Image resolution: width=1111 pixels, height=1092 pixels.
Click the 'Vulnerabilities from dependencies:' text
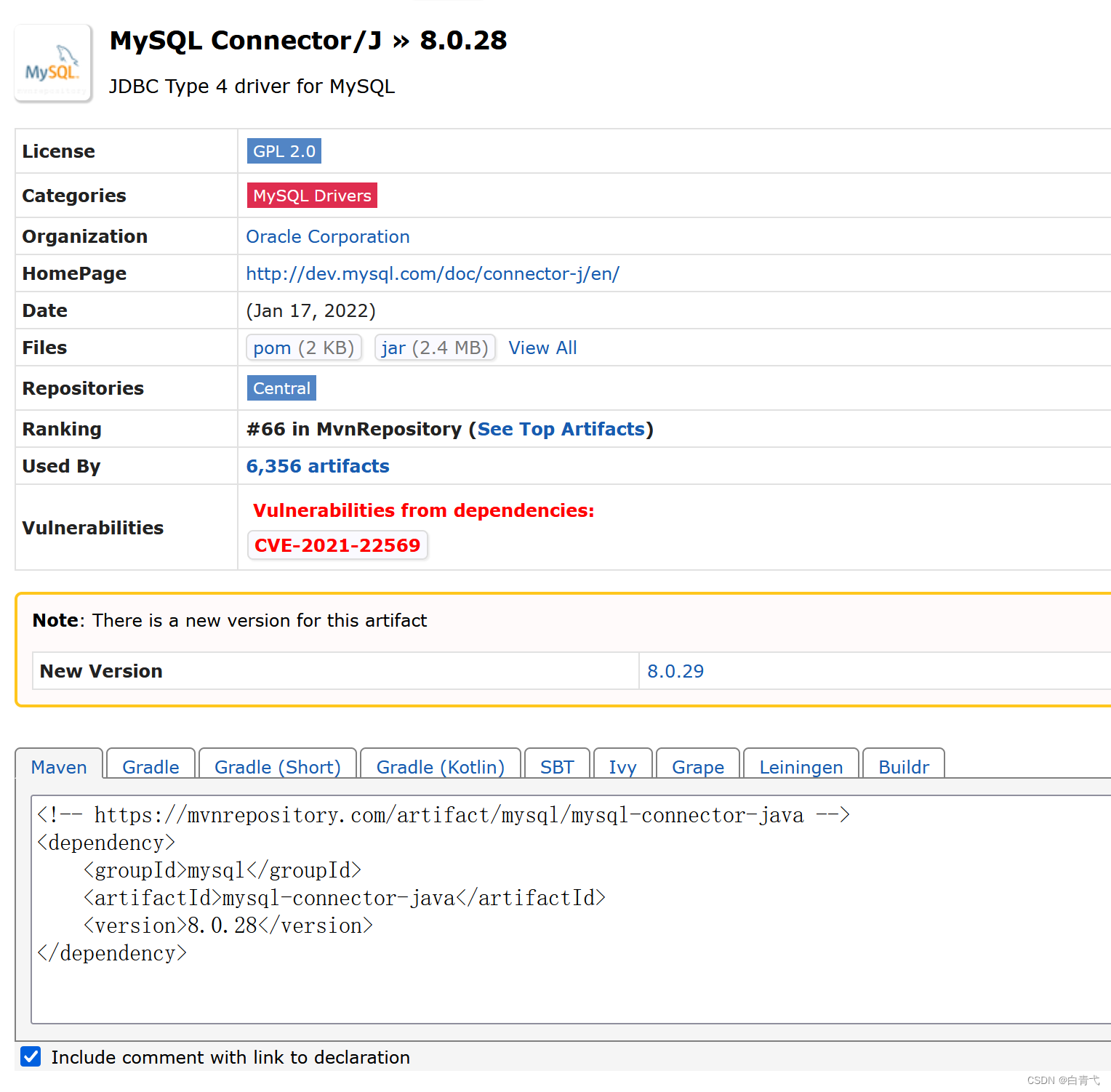(x=423, y=511)
